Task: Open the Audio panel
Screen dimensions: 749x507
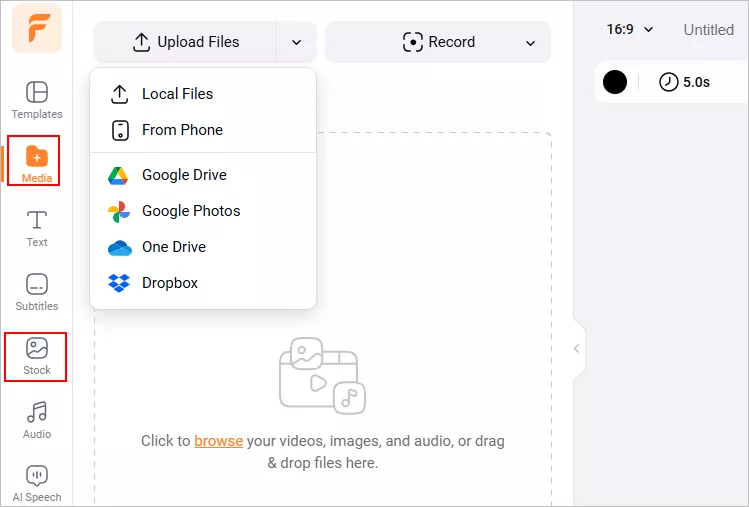Action: 37,421
